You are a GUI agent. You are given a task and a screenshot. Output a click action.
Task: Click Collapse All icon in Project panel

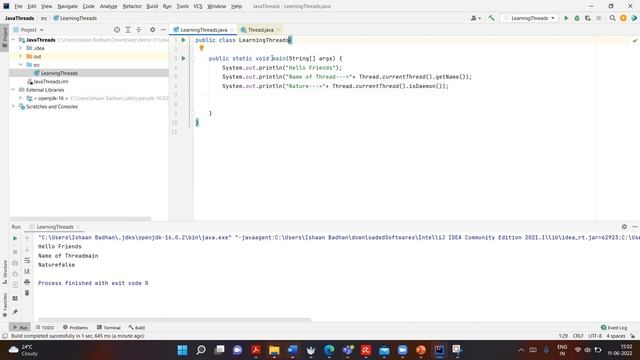(x=139, y=30)
